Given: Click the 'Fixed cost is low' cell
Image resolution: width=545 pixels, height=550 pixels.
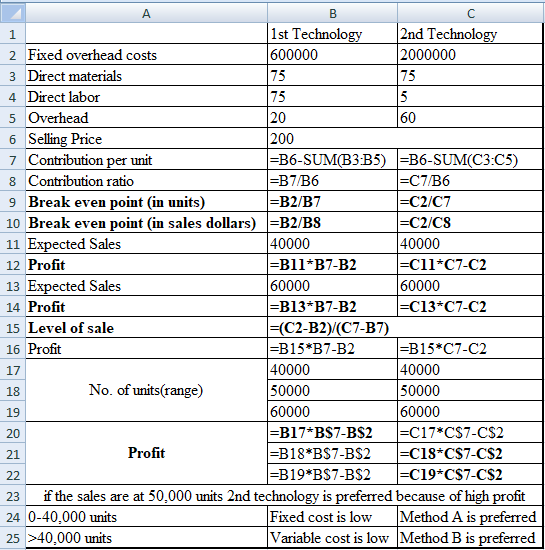Looking at the screenshot, I should [x=332, y=517].
